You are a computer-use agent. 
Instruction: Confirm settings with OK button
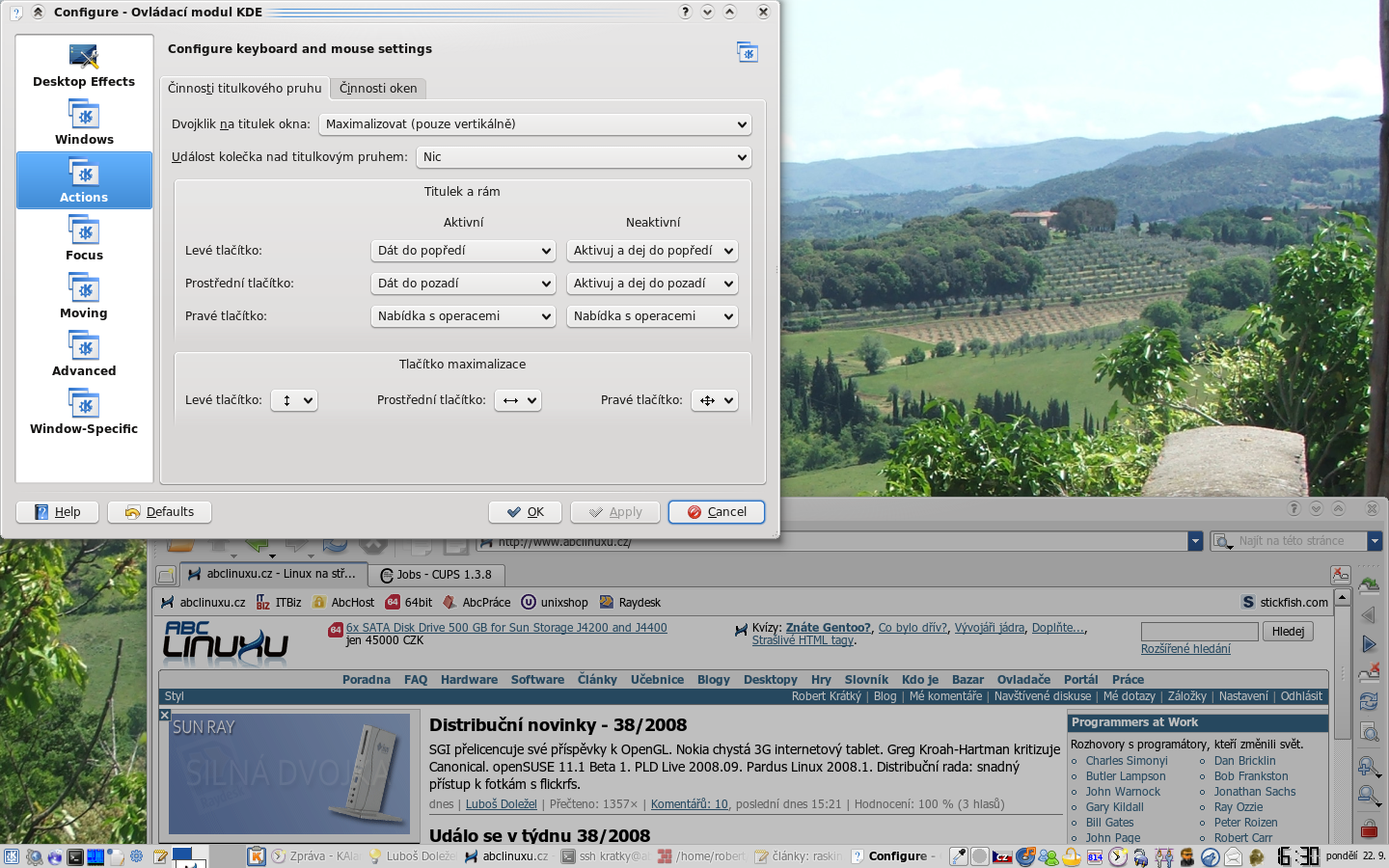(x=526, y=512)
